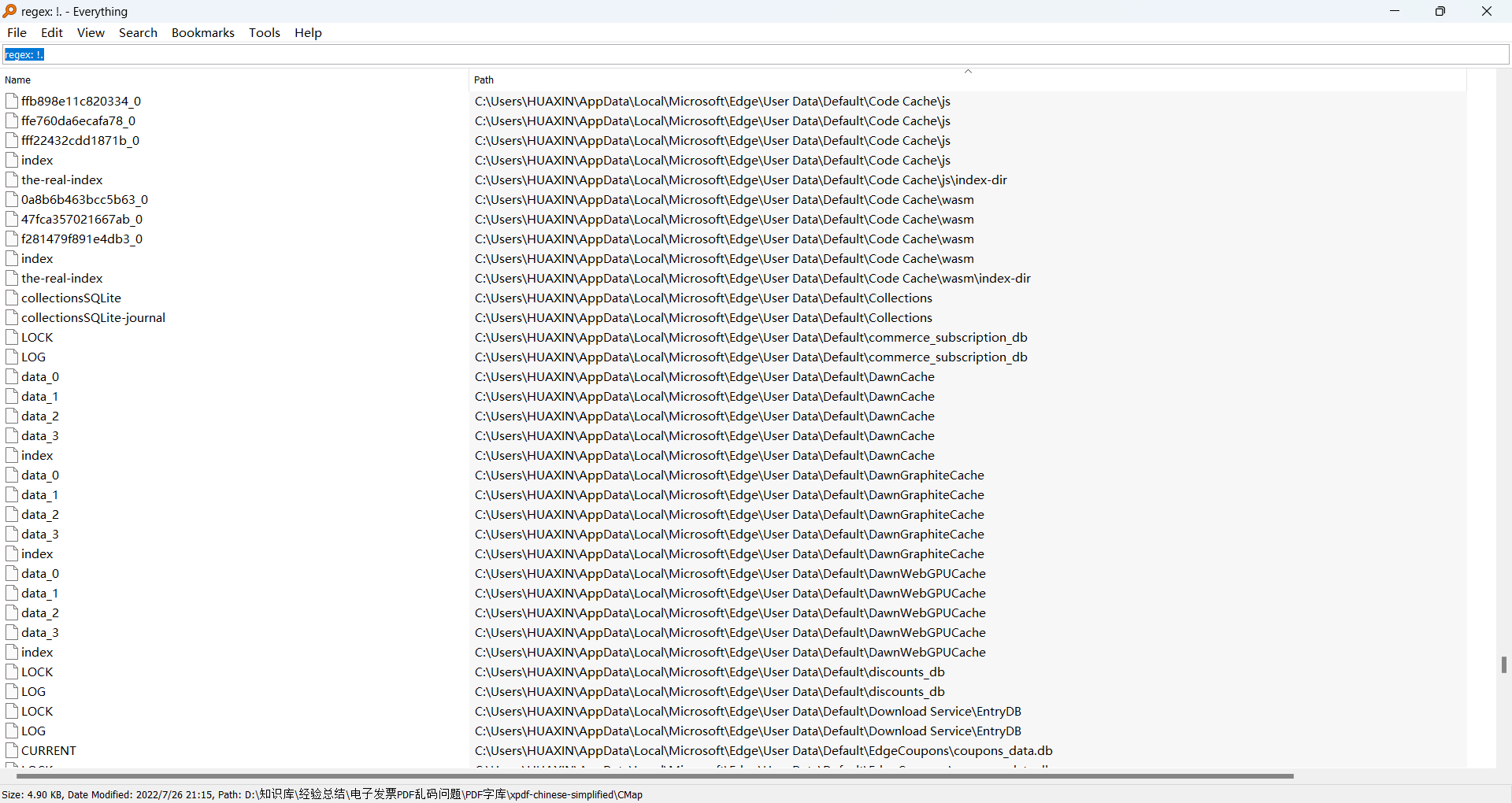Select the CURRENT file name
The height and width of the screenshot is (803, 1512).
click(49, 750)
